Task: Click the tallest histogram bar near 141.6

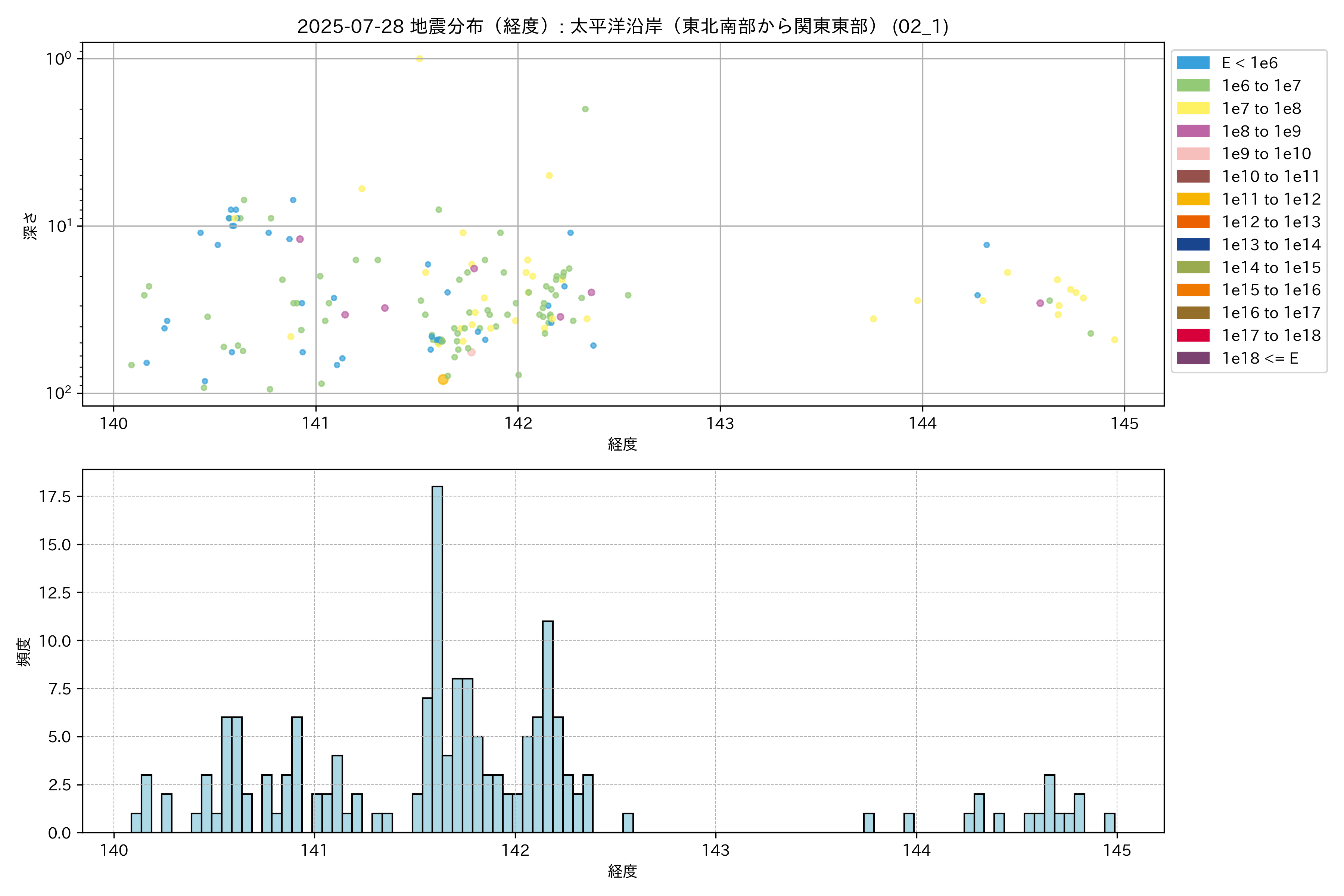Action: [437, 657]
